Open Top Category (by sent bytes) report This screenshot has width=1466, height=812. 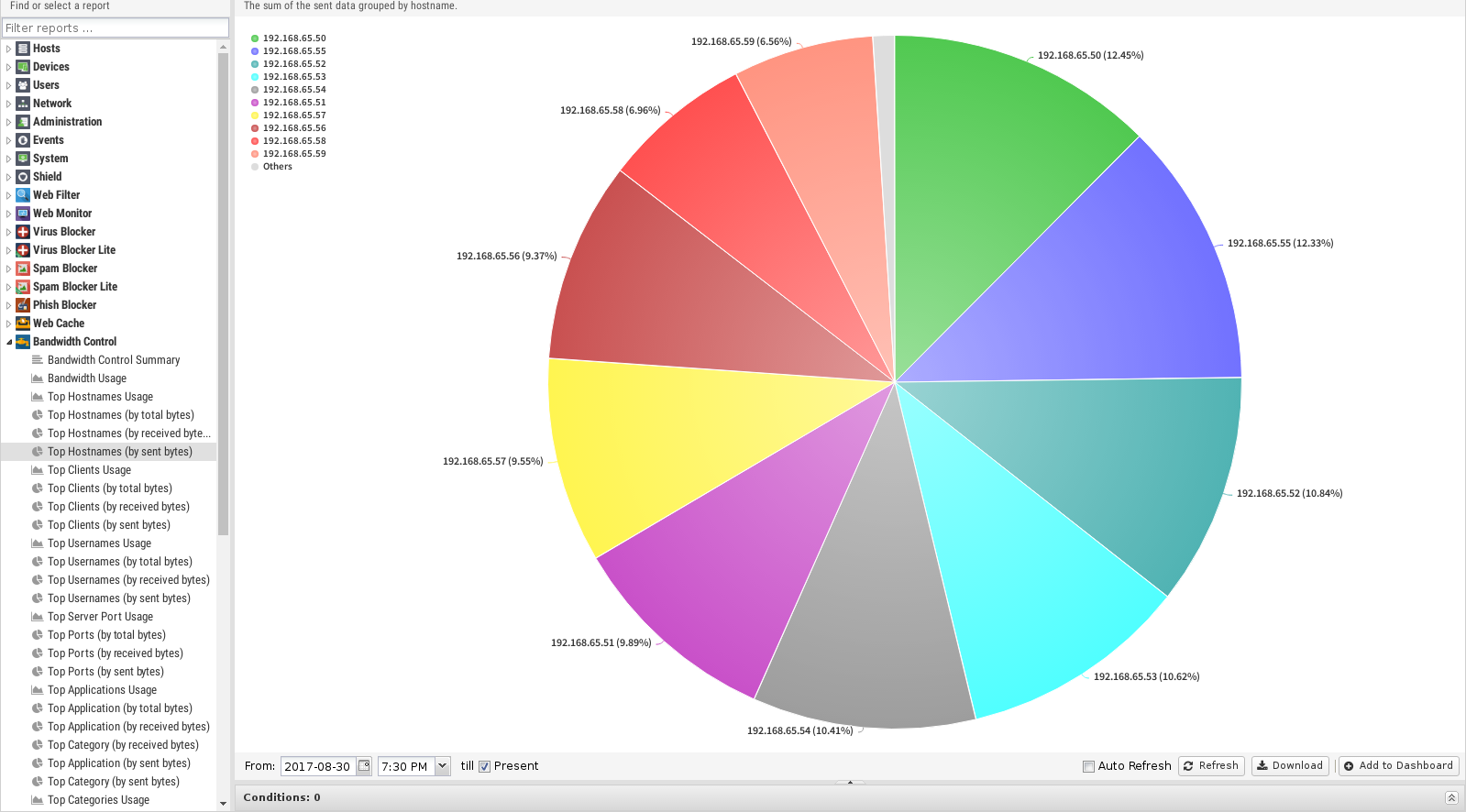pyautogui.click(x=114, y=782)
